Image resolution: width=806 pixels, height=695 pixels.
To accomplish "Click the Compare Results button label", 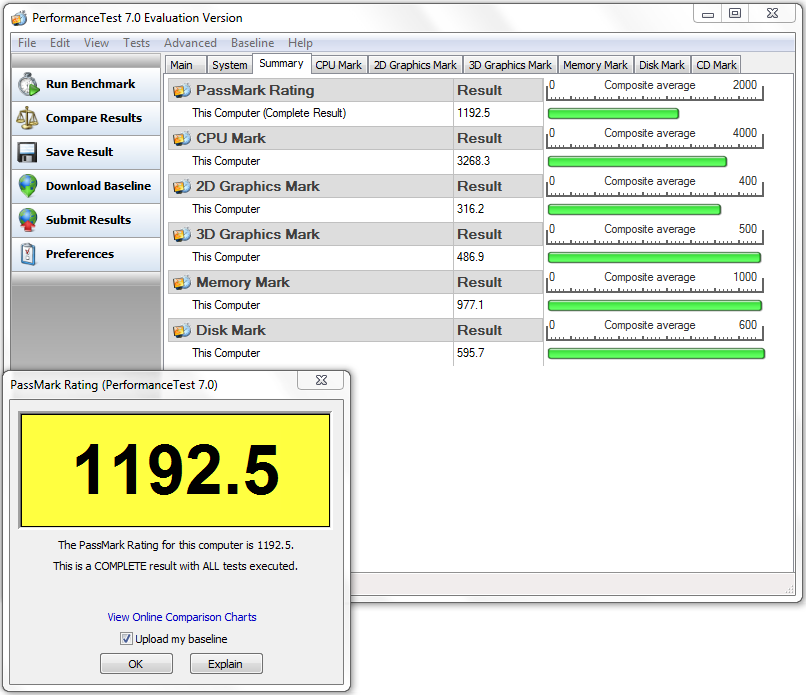I will (94, 118).
